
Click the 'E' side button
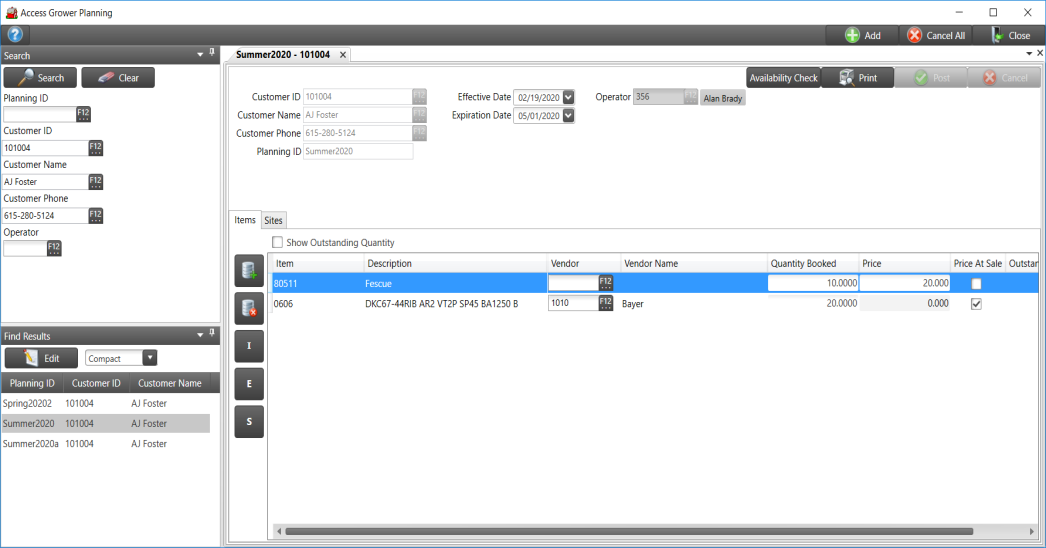coord(249,384)
